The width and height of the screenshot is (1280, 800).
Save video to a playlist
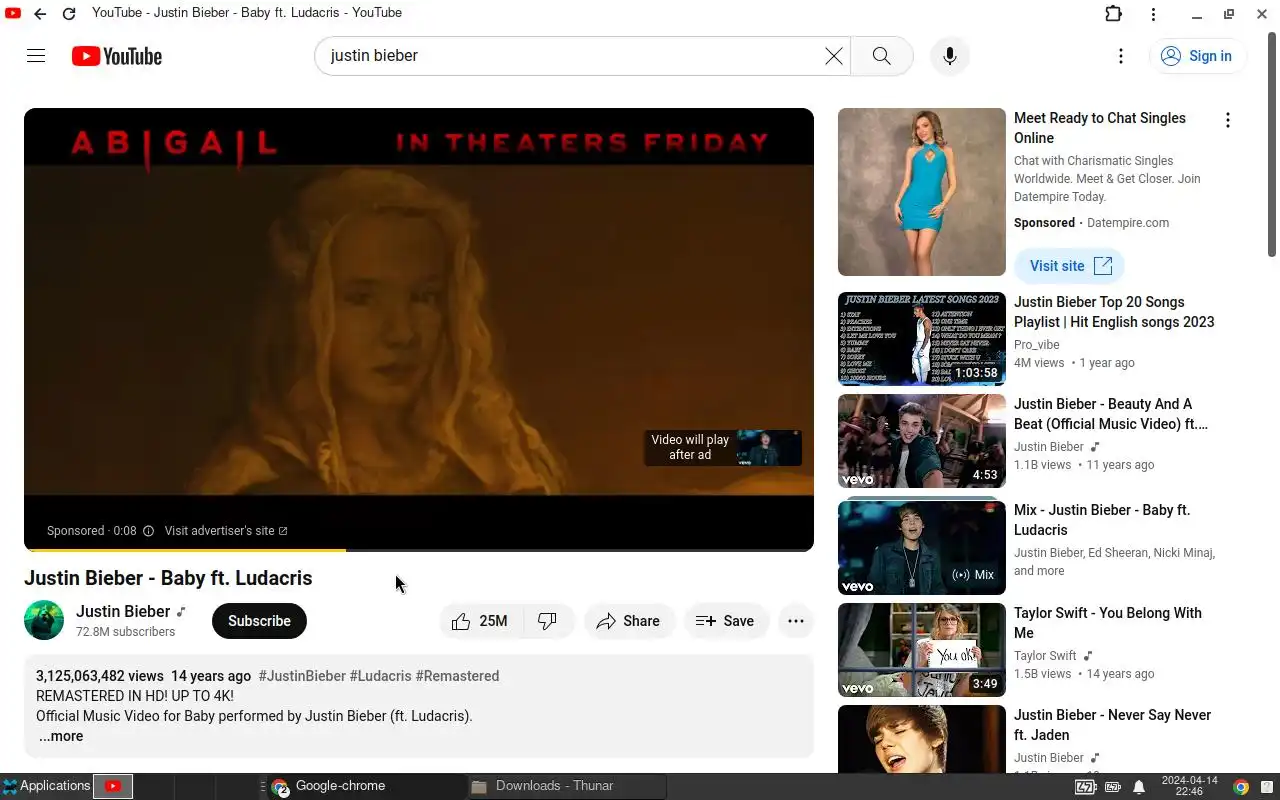tap(726, 621)
